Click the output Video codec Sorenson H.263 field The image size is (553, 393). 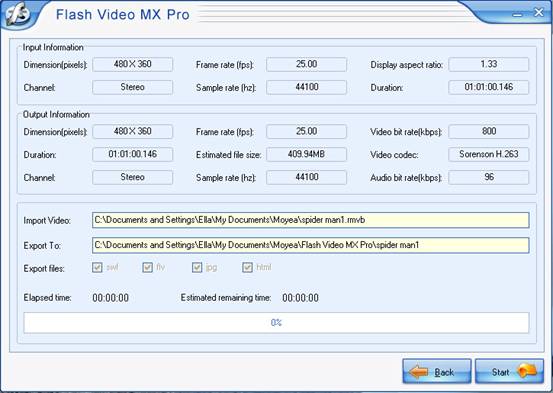[489, 154]
